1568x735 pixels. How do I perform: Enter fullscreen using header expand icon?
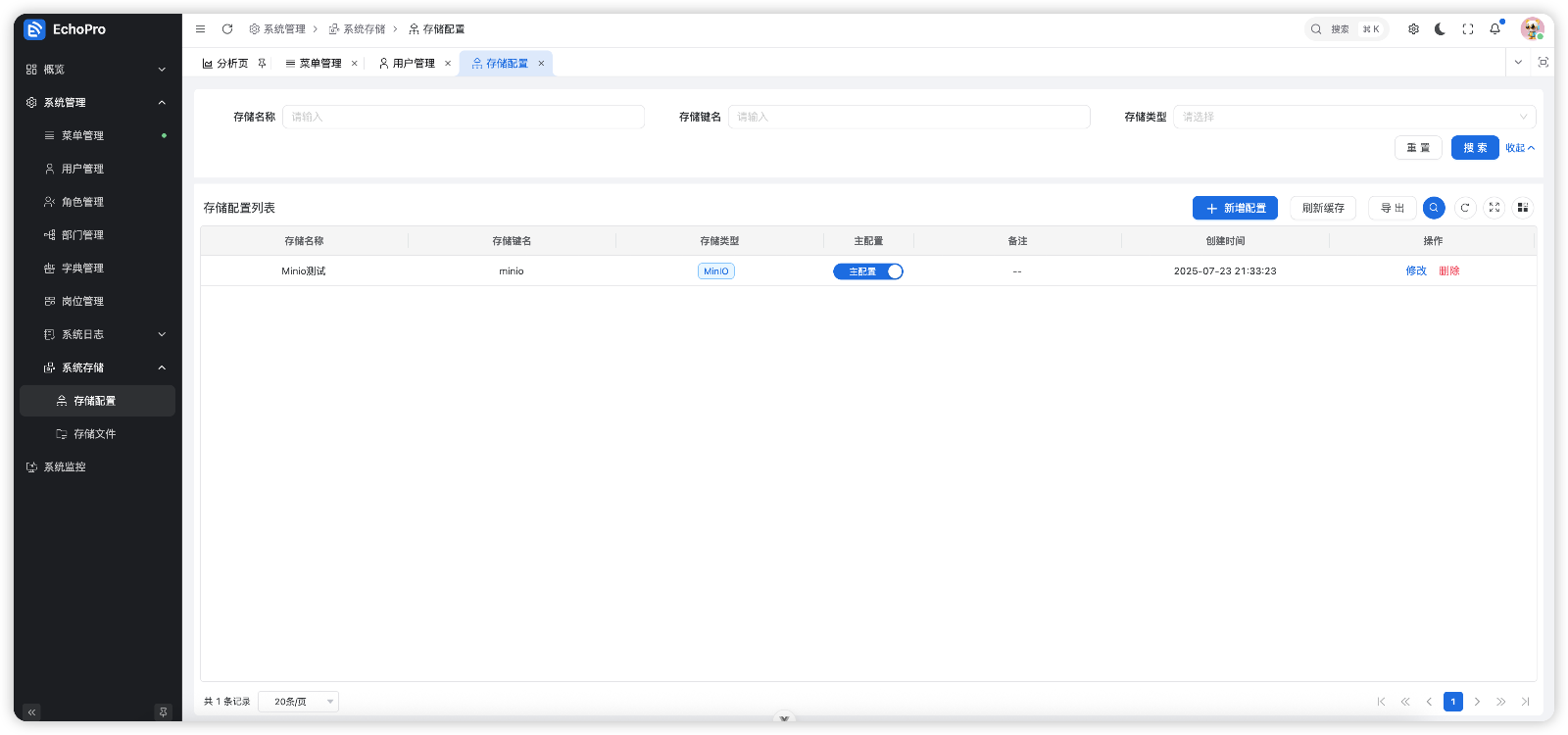1467,29
